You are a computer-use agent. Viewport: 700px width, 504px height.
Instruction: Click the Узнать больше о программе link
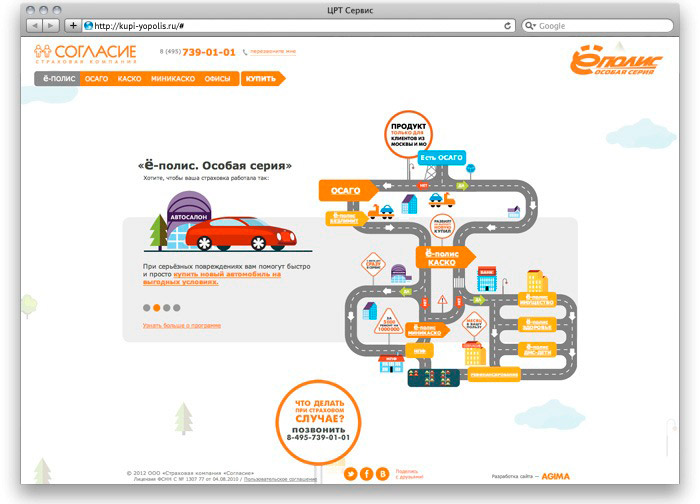[x=182, y=326]
